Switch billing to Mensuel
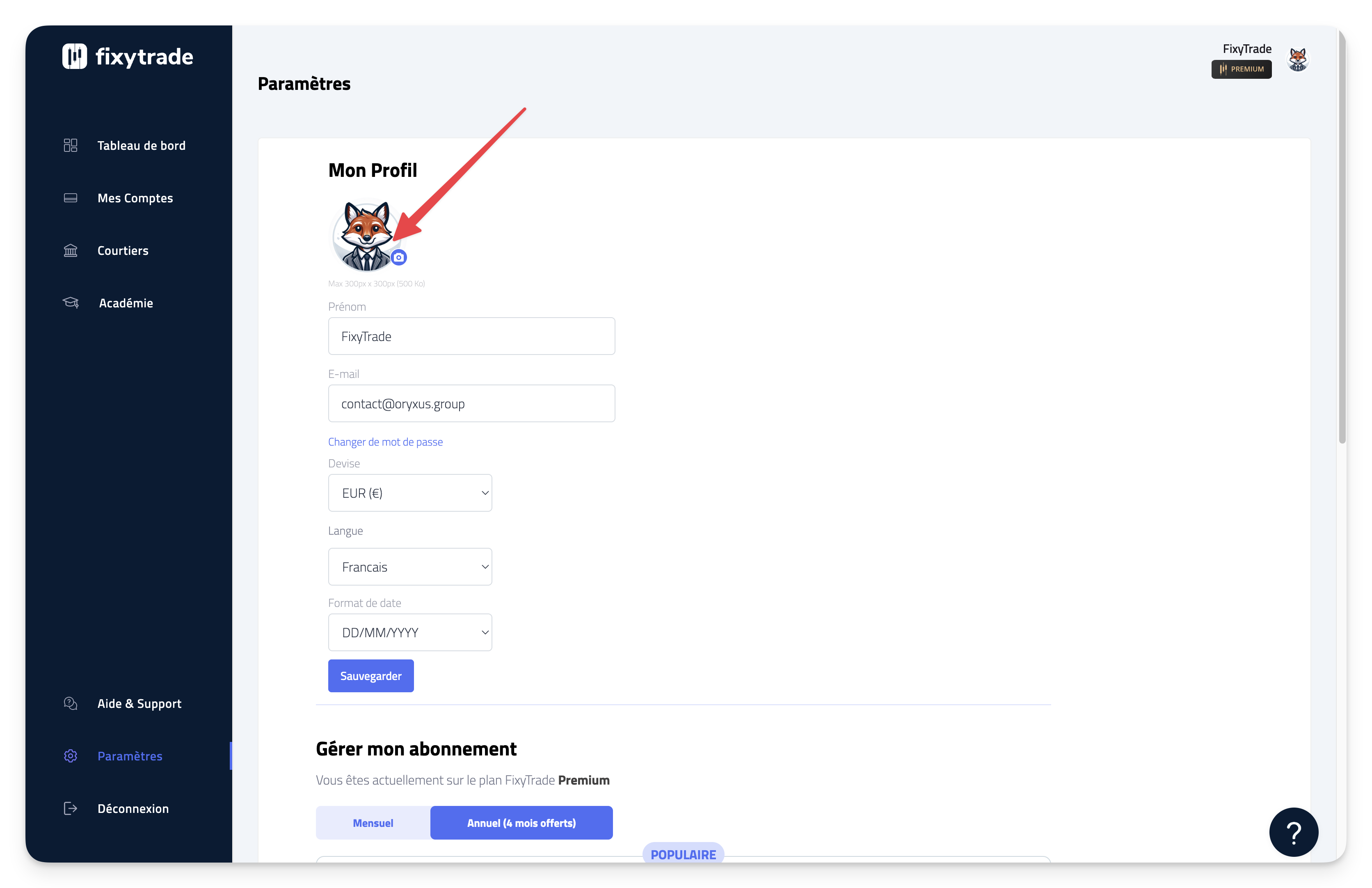The image size is (1372, 888). click(x=373, y=823)
